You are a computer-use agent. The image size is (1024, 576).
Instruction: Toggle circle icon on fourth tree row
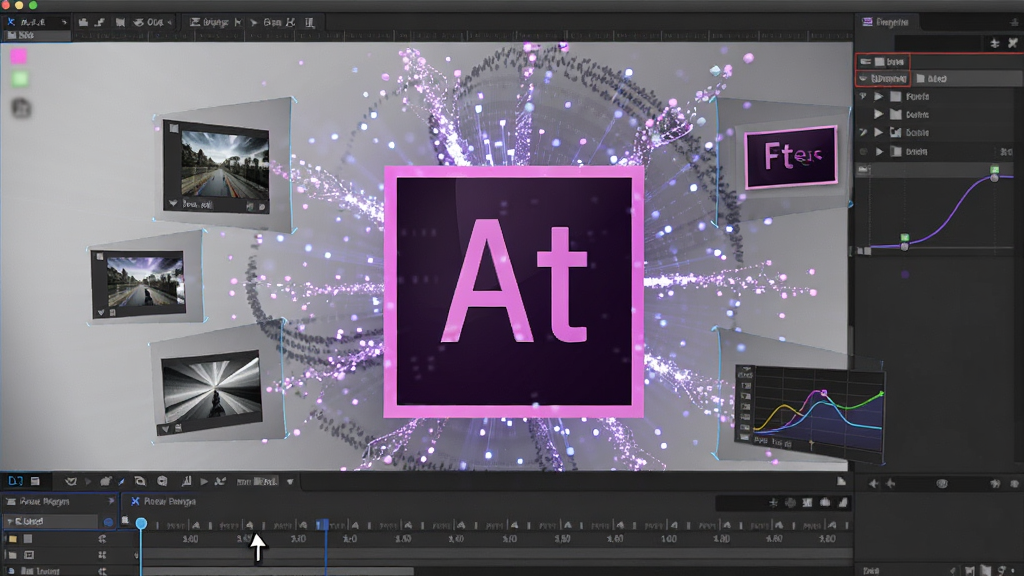(x=863, y=152)
